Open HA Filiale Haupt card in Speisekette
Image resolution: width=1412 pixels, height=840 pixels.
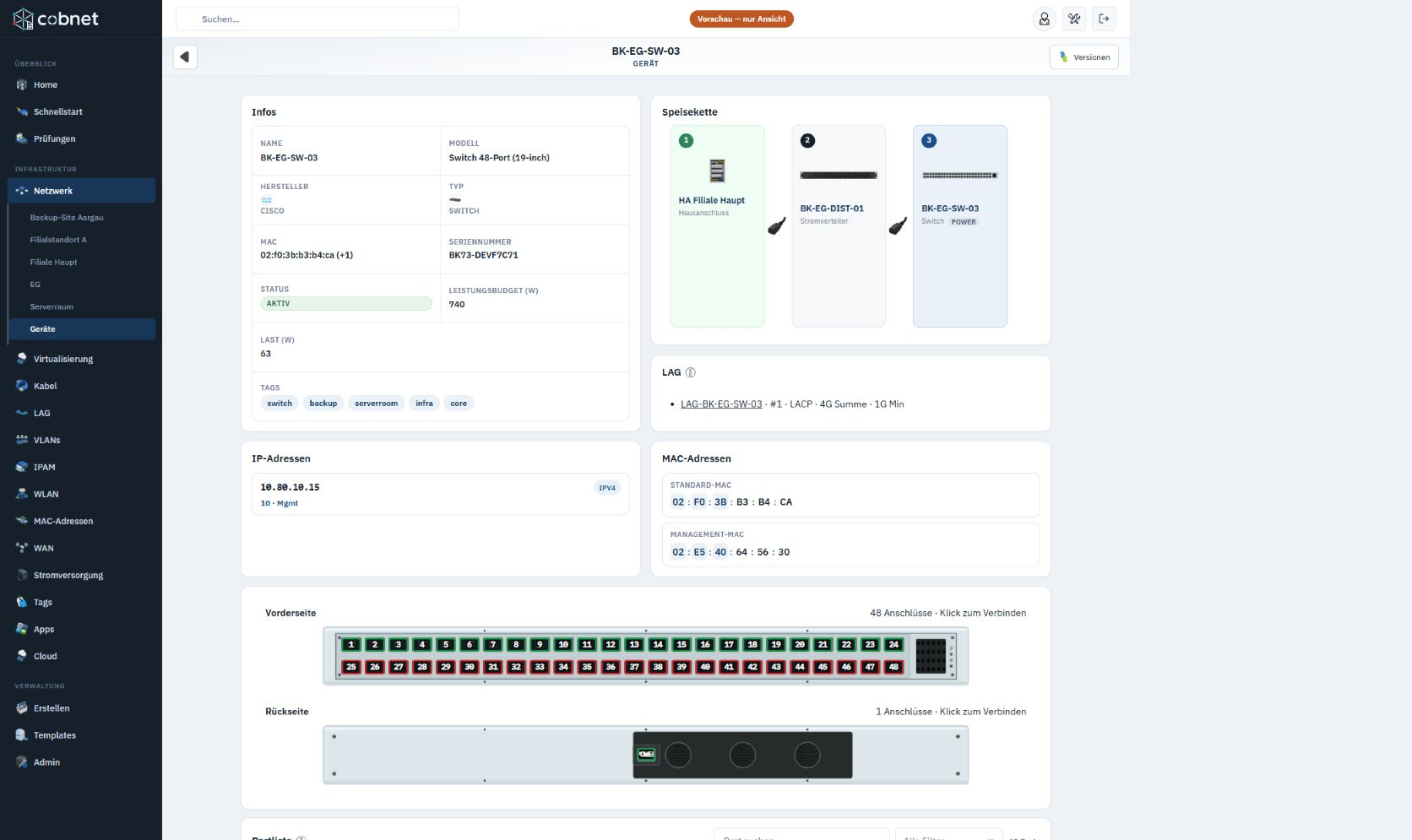tap(717, 226)
